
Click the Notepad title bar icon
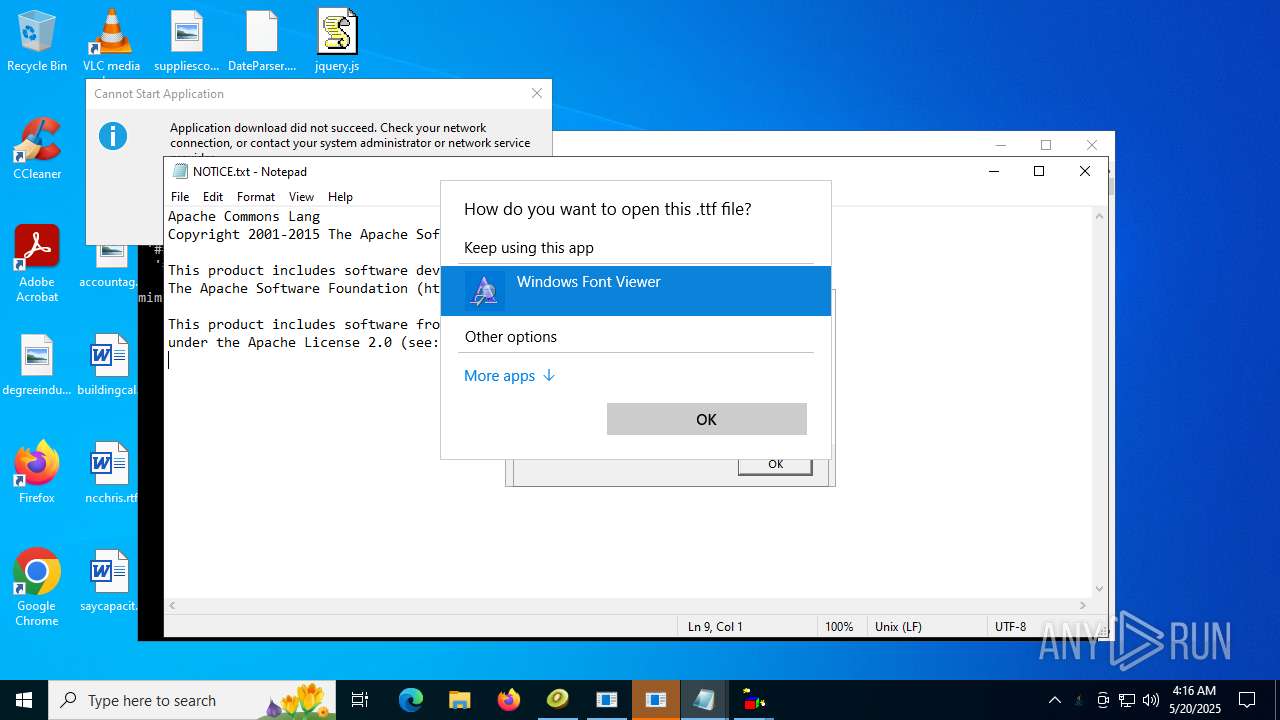pos(180,171)
